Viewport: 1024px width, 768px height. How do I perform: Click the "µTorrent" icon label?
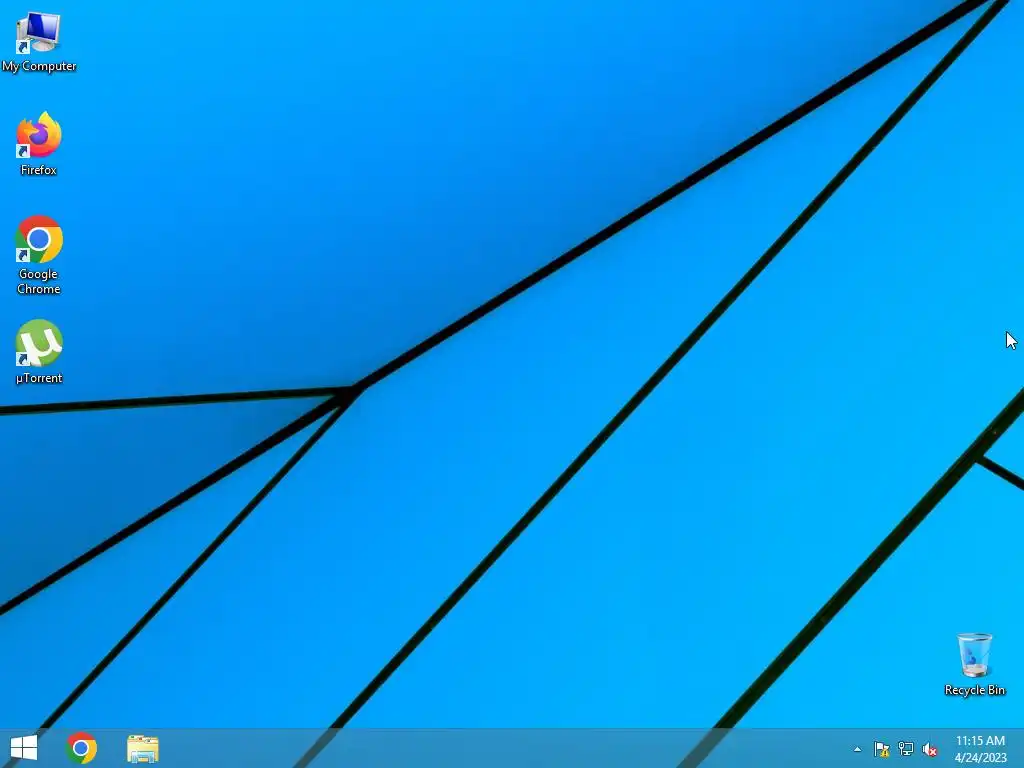pos(39,378)
